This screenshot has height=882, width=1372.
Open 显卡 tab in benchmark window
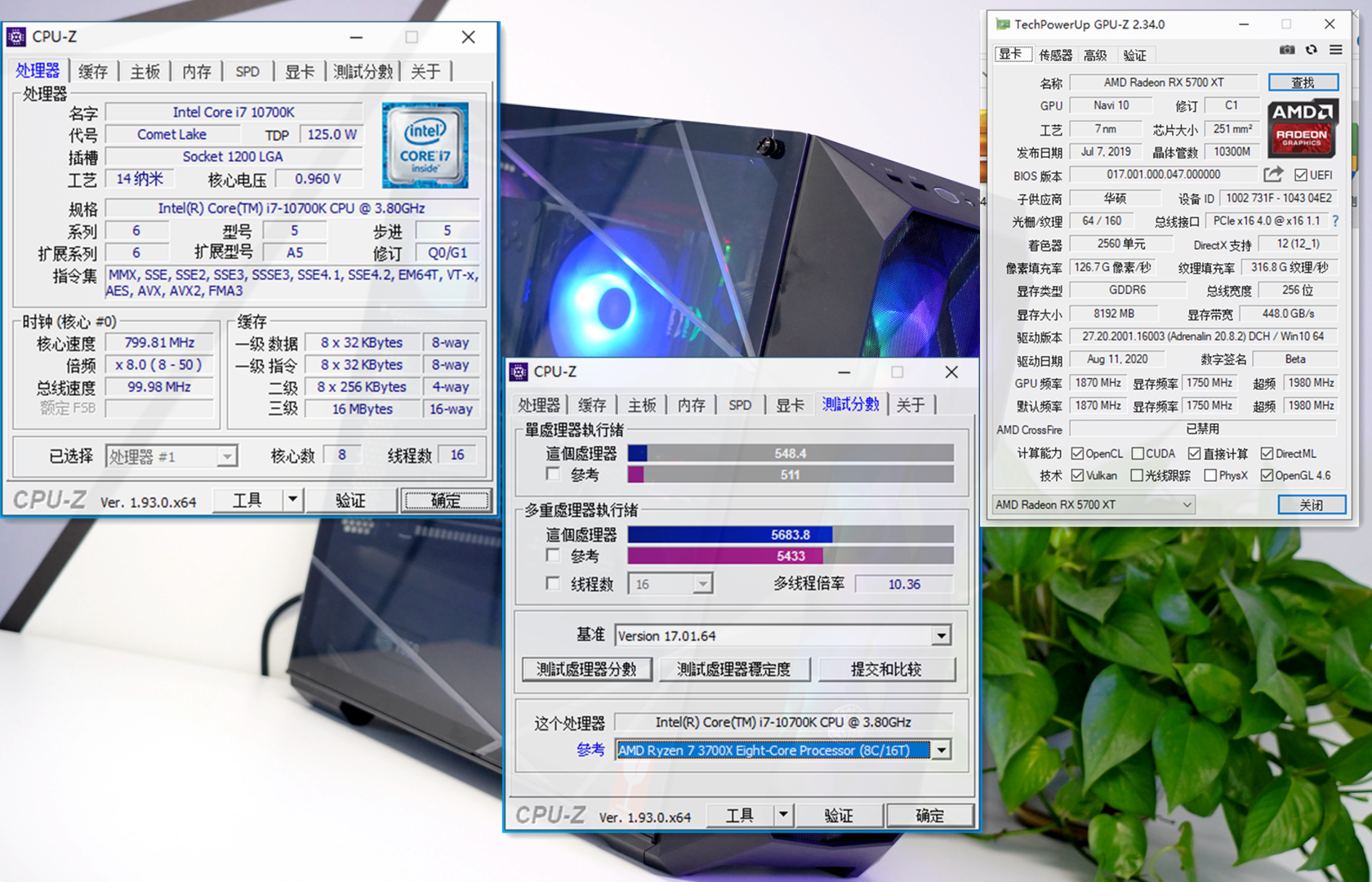coord(790,405)
